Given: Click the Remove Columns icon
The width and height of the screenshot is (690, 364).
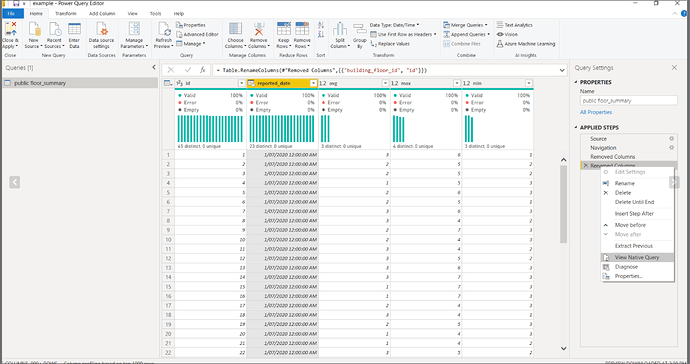Looking at the screenshot, I should 259,29.
